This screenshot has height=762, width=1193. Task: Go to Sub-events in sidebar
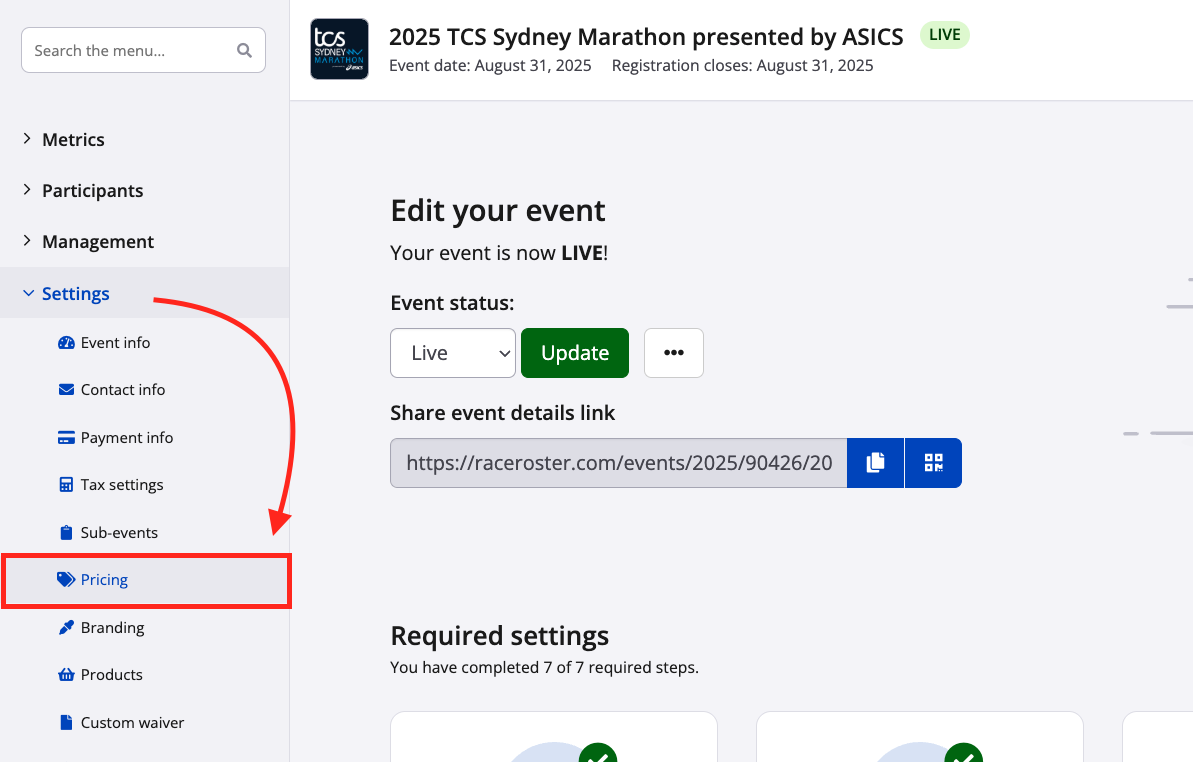tap(119, 533)
